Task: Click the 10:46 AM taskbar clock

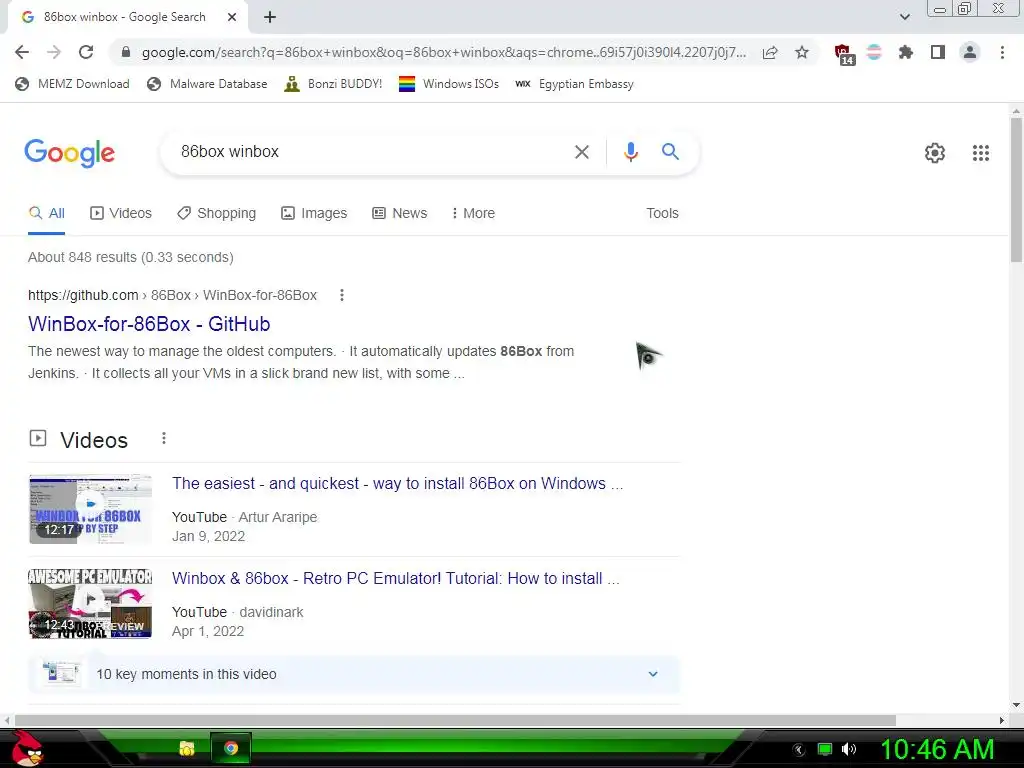Action: coord(937,750)
